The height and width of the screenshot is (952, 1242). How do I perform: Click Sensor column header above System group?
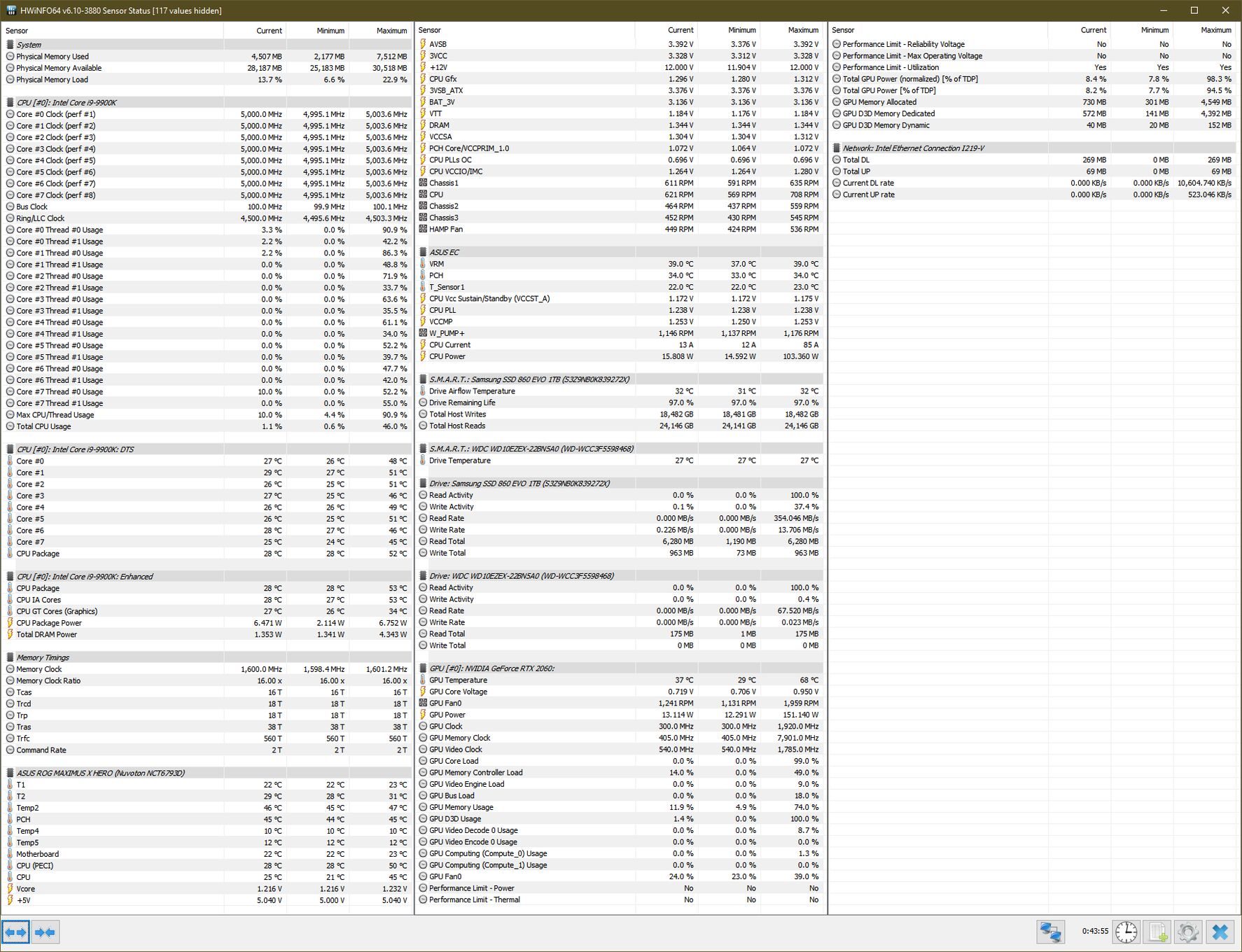(x=113, y=31)
